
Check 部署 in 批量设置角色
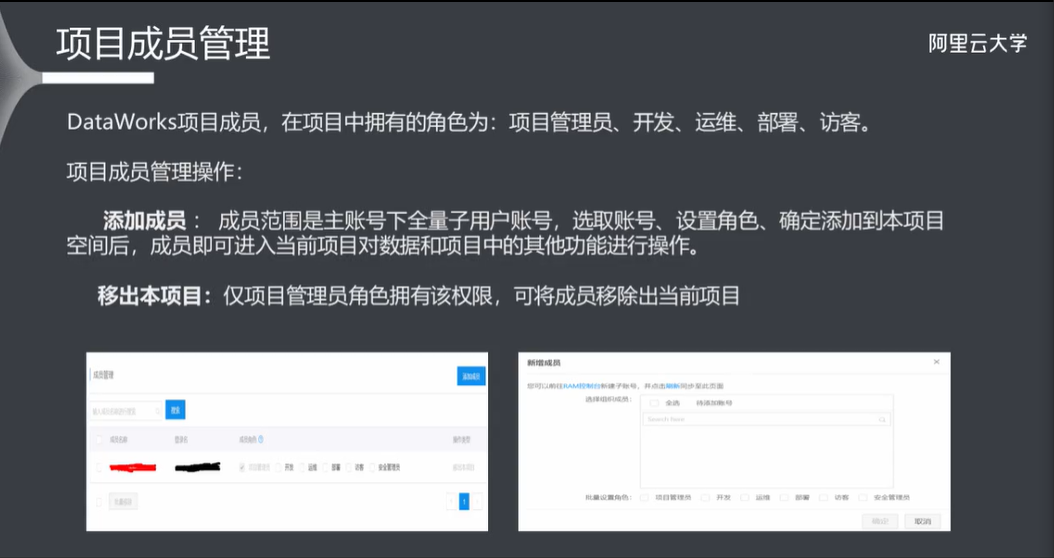784,497
